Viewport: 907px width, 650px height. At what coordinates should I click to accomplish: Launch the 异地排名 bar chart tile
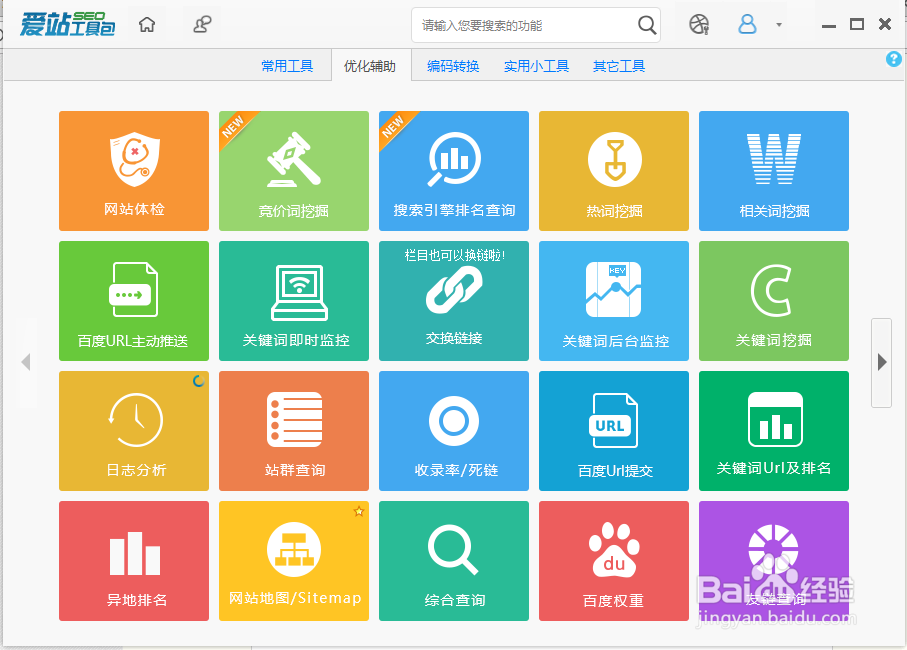tap(134, 561)
